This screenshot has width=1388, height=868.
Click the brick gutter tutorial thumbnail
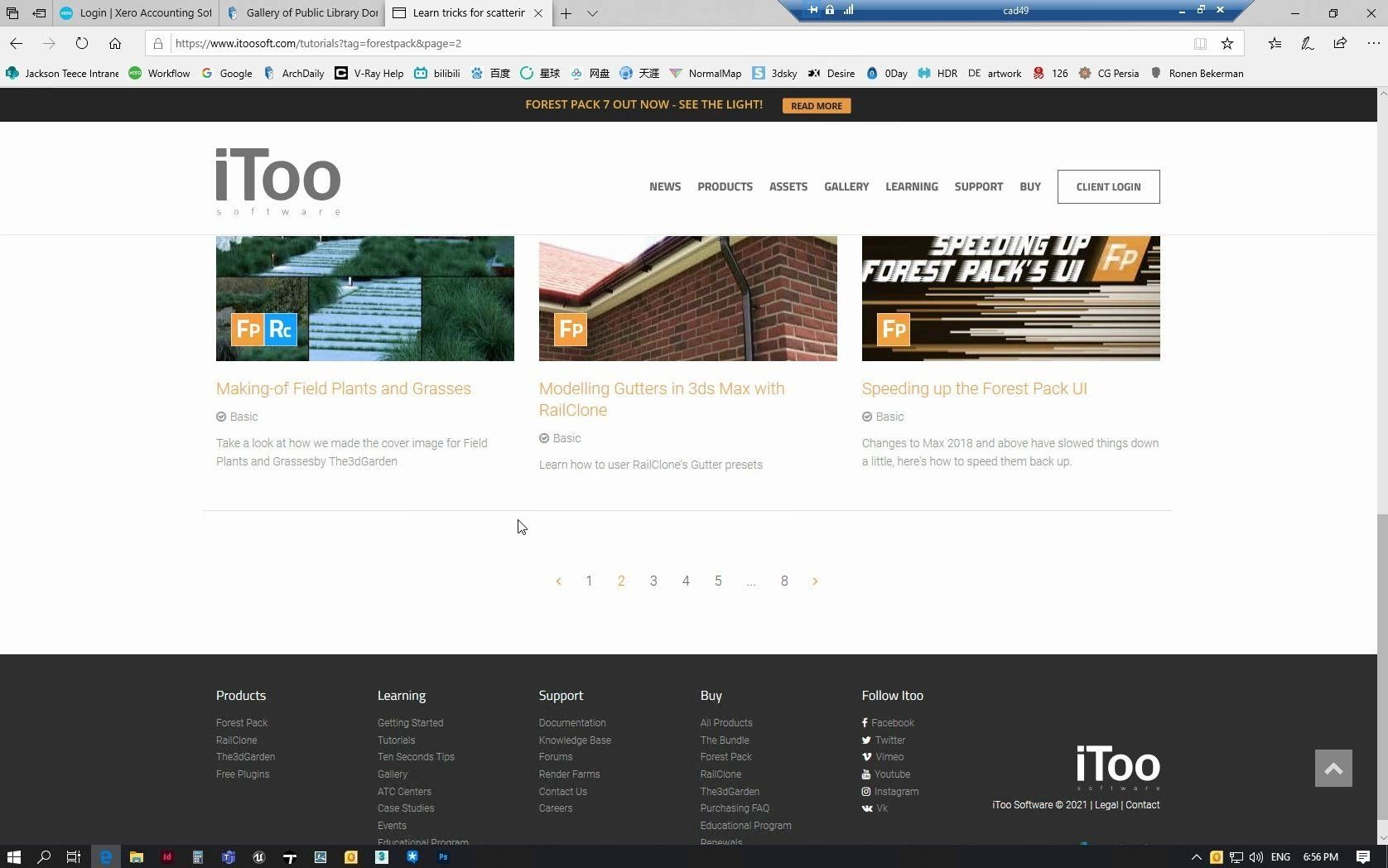[687, 298]
